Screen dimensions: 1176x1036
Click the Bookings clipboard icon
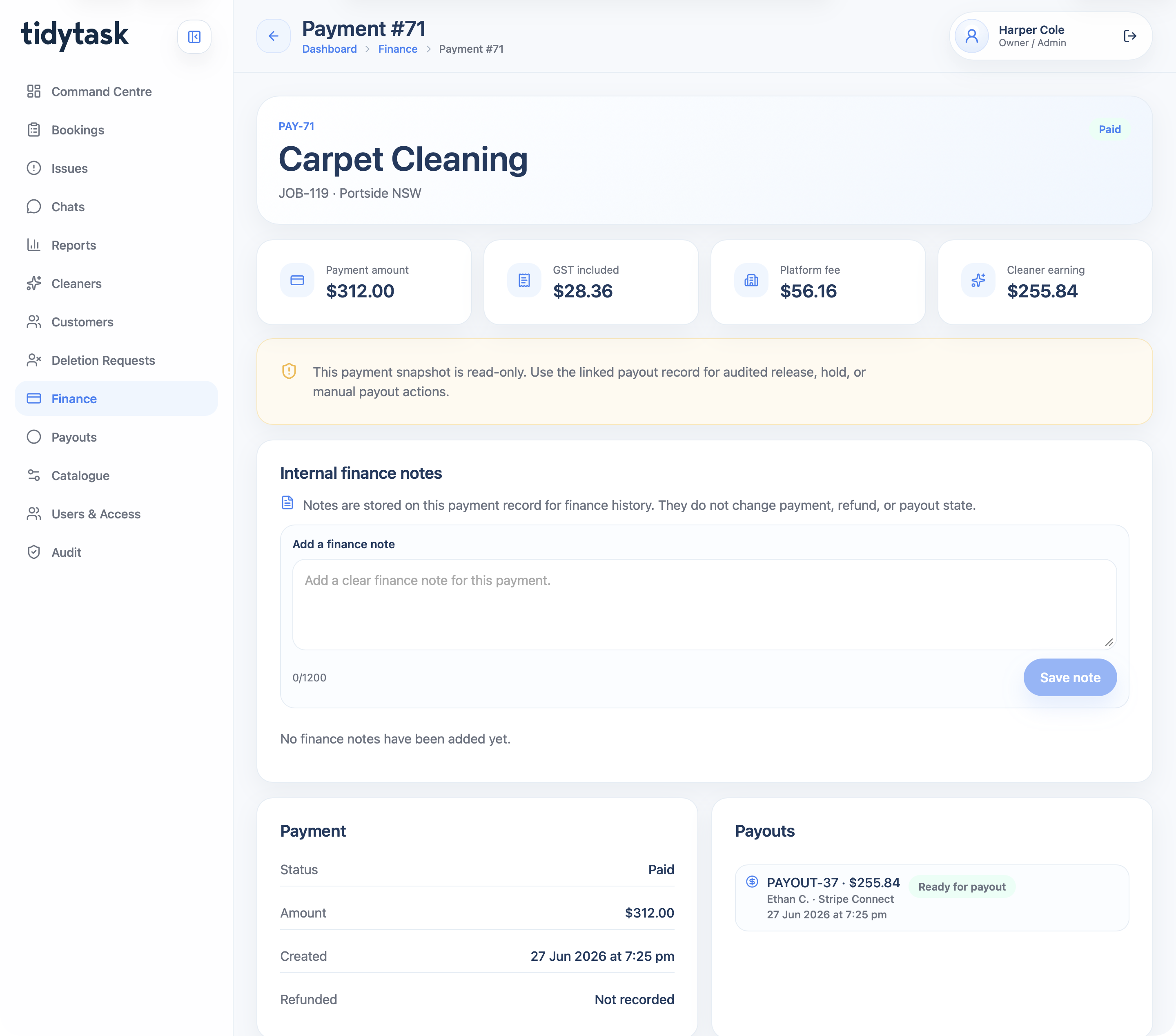[x=34, y=130]
